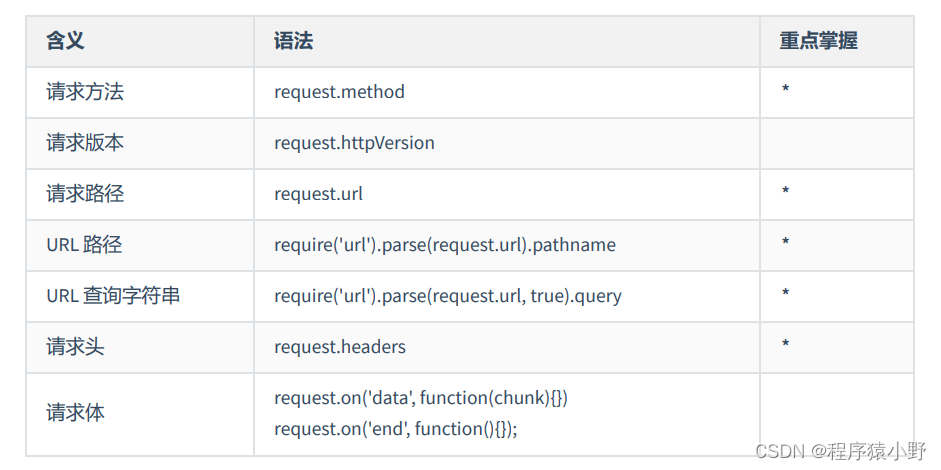Click the URL 路径 cell

pos(84,245)
